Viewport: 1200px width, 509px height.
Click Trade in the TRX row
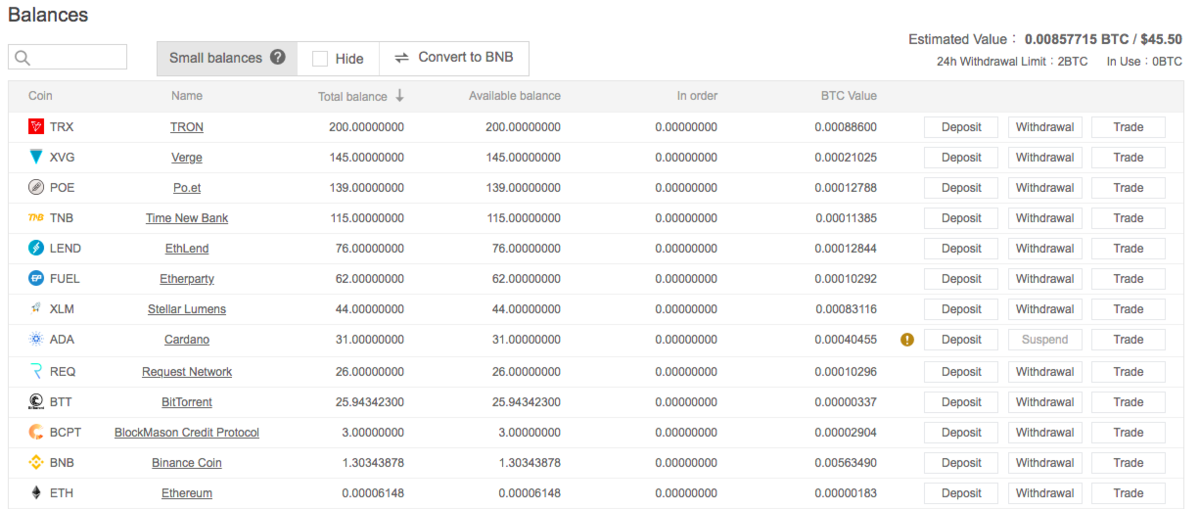pos(1128,127)
